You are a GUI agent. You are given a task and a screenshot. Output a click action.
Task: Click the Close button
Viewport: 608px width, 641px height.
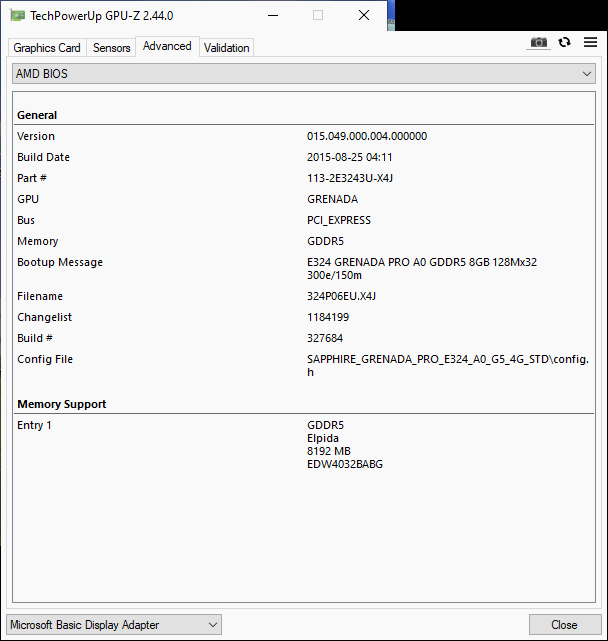click(565, 625)
